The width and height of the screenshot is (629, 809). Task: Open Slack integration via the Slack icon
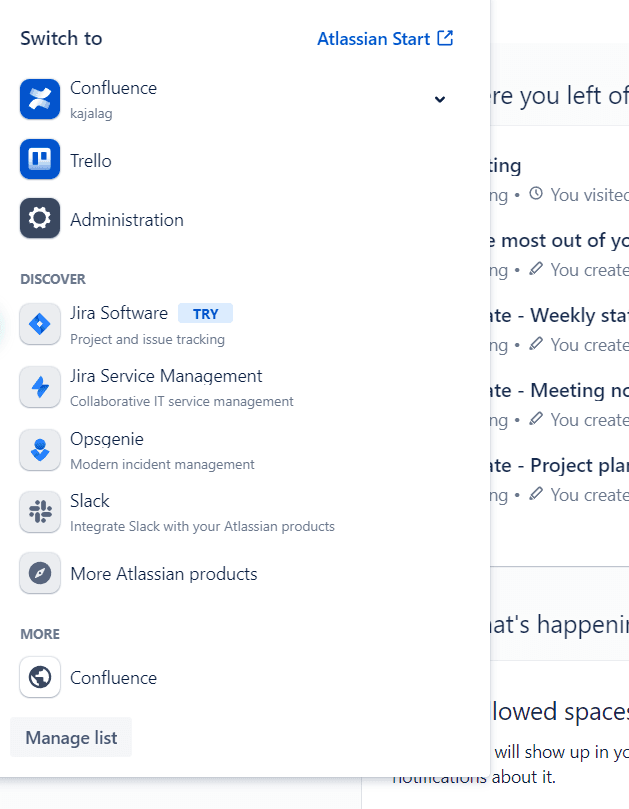tap(40, 511)
